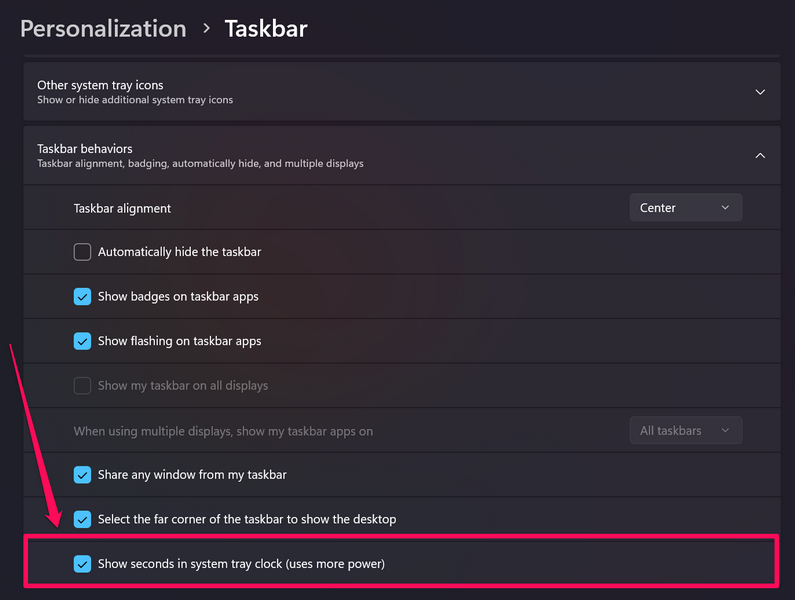
Task: Disable Show flashing on taskbar apps
Action: tap(83, 341)
